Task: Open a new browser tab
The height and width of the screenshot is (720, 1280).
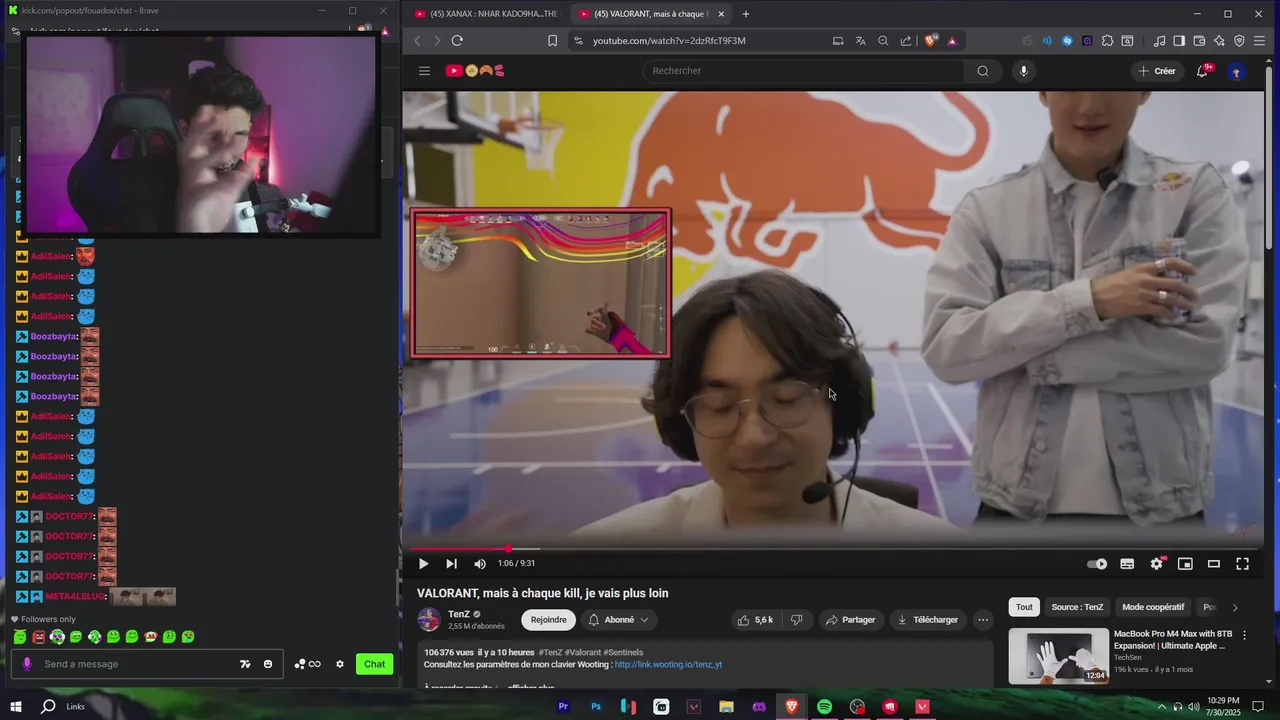Action: point(746,14)
